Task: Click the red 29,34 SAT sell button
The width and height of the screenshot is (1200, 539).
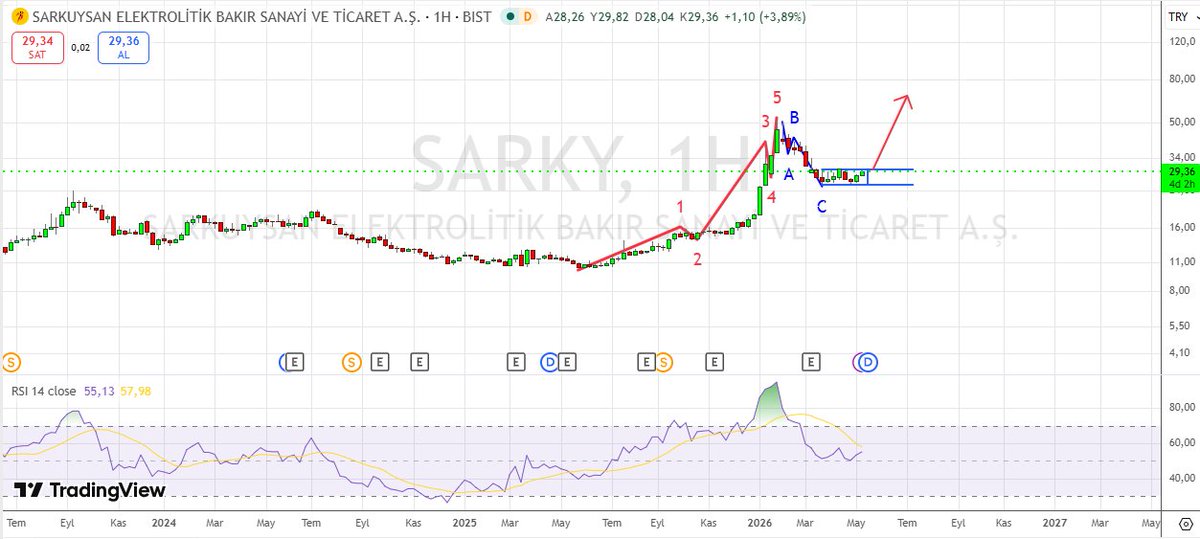Action: tap(37, 47)
